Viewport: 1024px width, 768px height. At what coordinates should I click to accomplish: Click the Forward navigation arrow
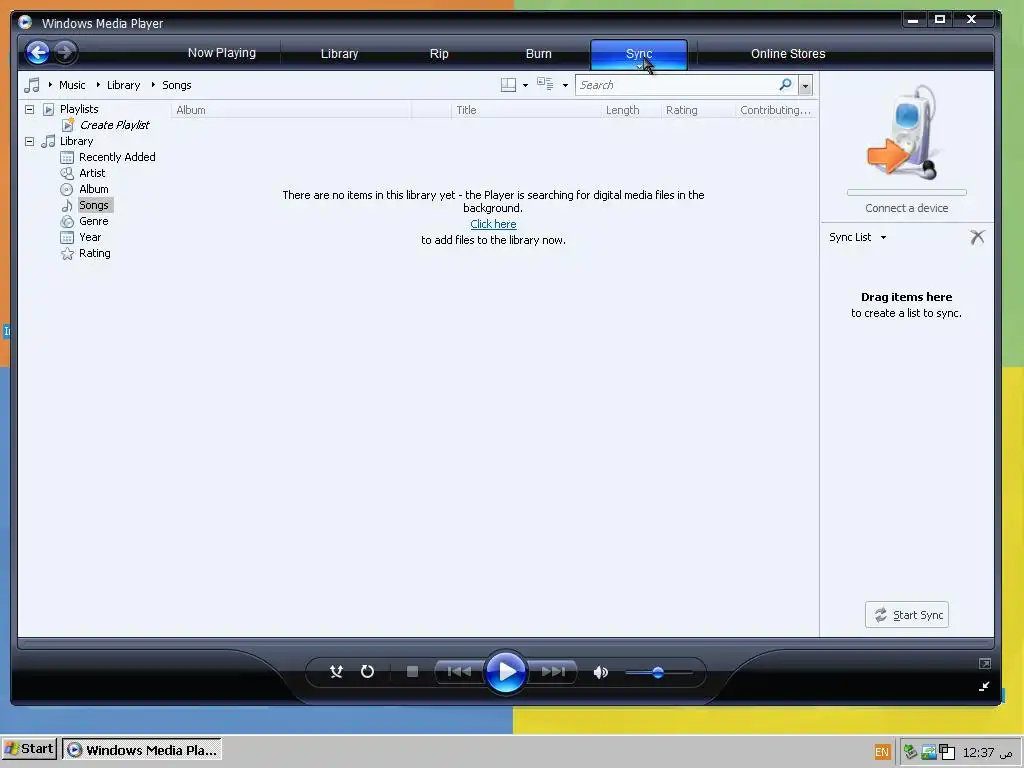click(65, 52)
